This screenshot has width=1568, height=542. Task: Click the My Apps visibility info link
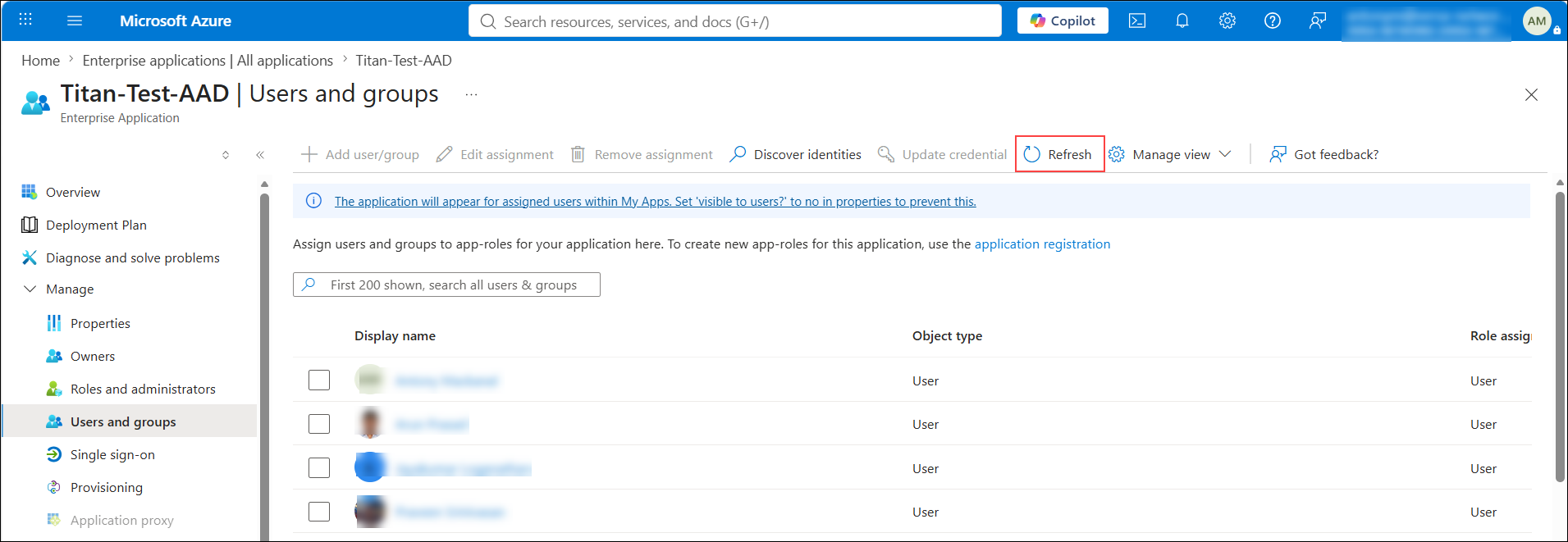tap(656, 201)
